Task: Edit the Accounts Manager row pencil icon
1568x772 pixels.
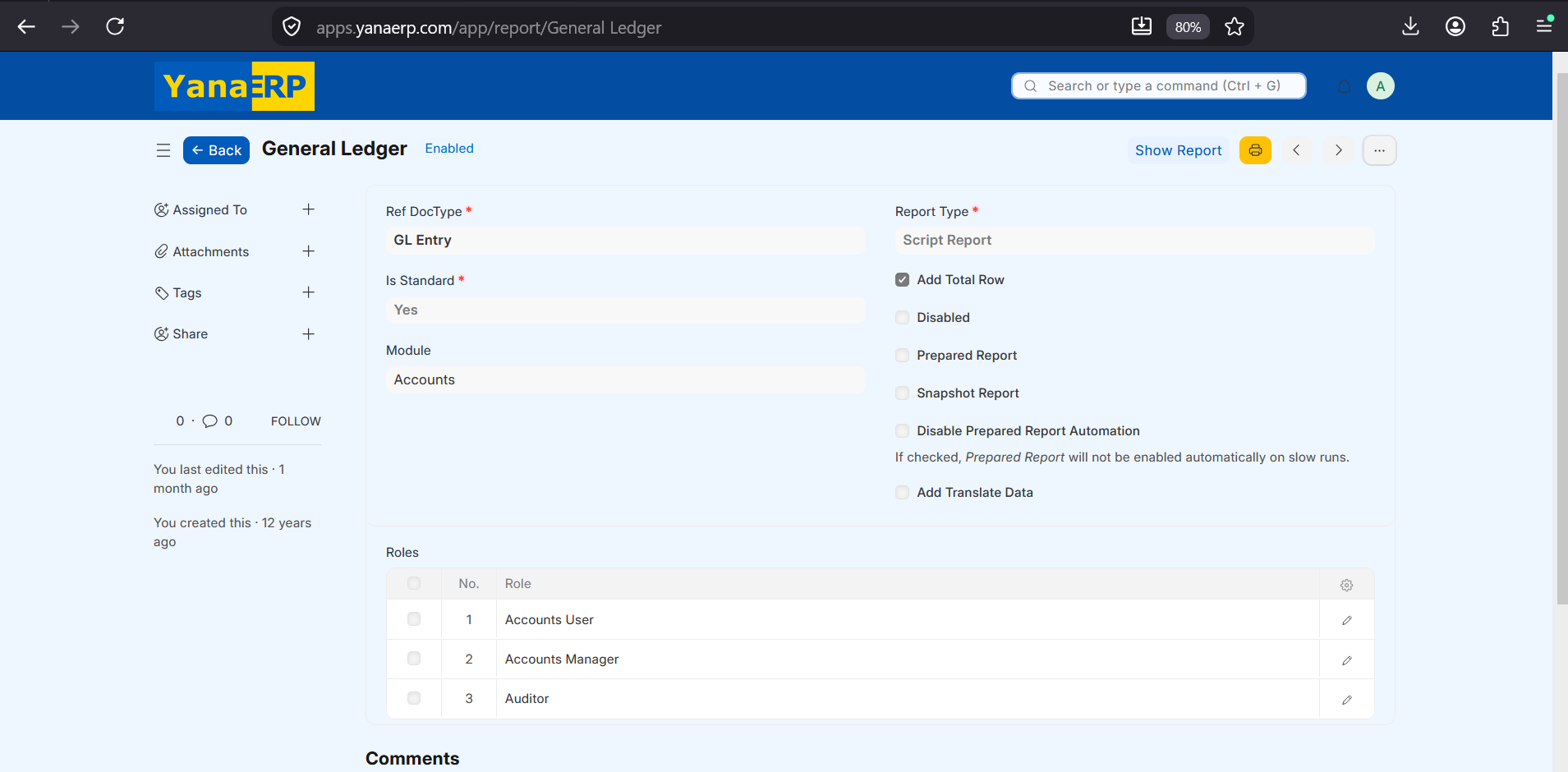Action: 1346,660
